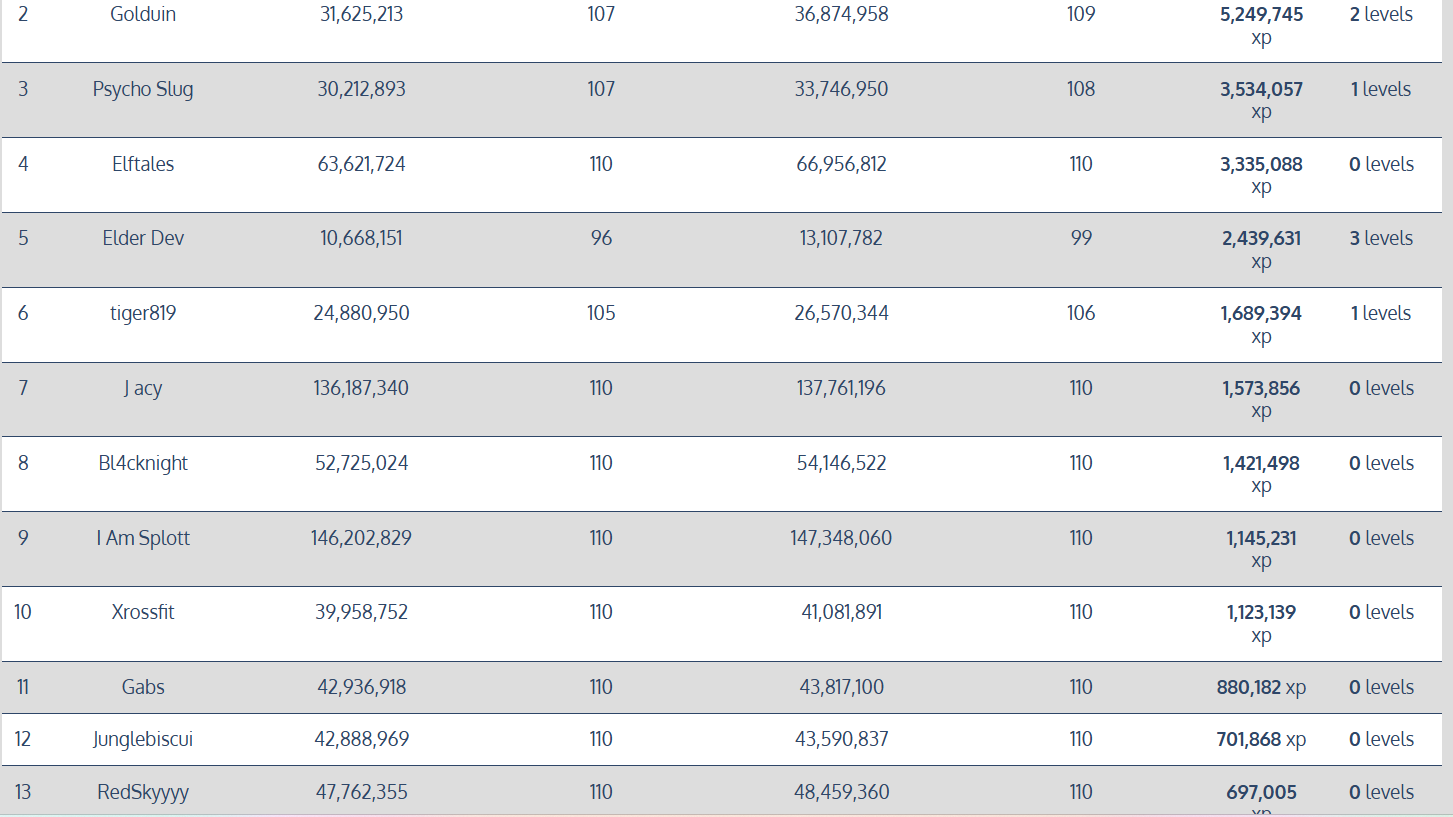Select the 136,187,340 starting XP cell
This screenshot has width=1453, height=817.
361,388
